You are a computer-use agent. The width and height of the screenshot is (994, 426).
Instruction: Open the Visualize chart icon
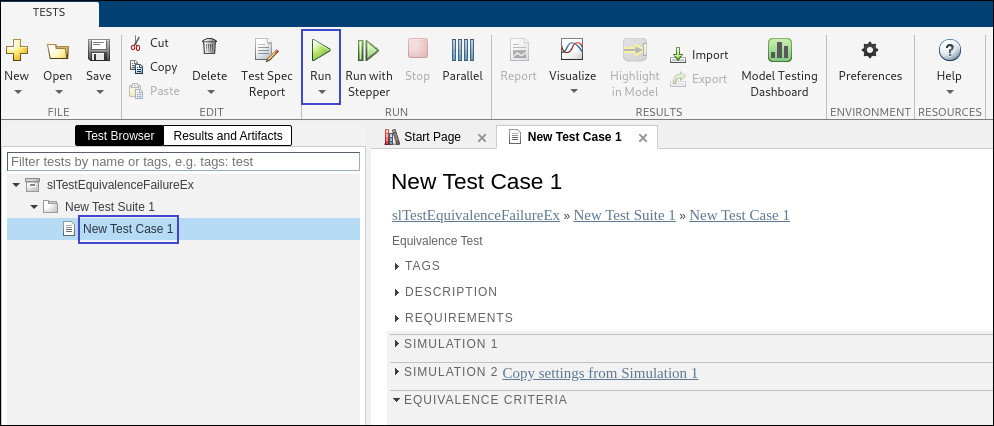point(572,50)
